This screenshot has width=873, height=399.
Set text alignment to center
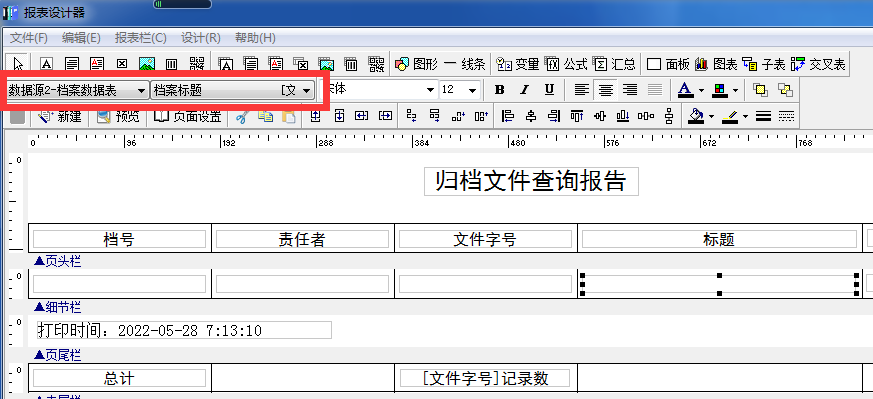(606, 90)
